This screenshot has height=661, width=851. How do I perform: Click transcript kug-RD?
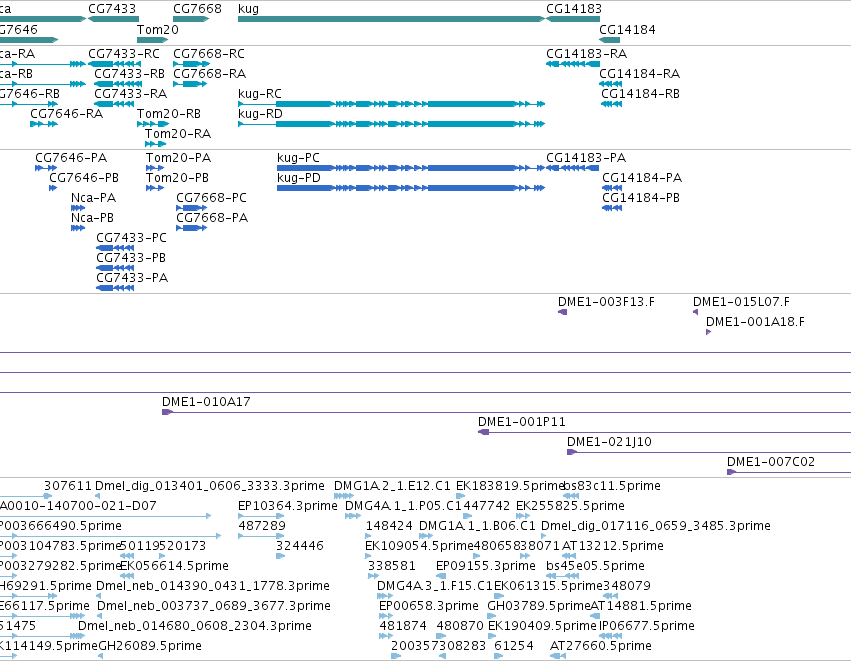[391, 124]
